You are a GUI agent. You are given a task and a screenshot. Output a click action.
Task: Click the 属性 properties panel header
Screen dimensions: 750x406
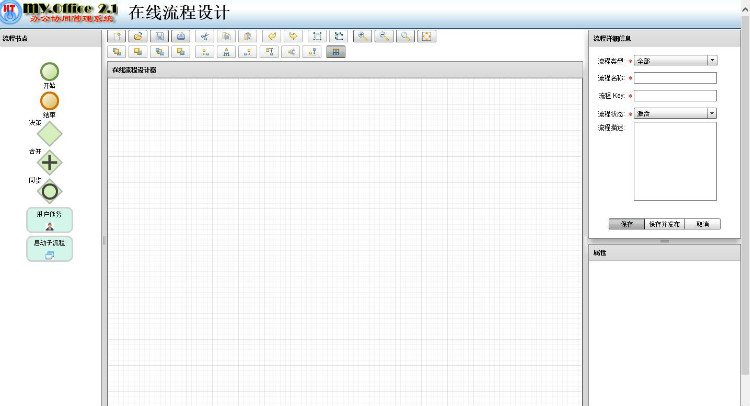[x=664, y=253]
